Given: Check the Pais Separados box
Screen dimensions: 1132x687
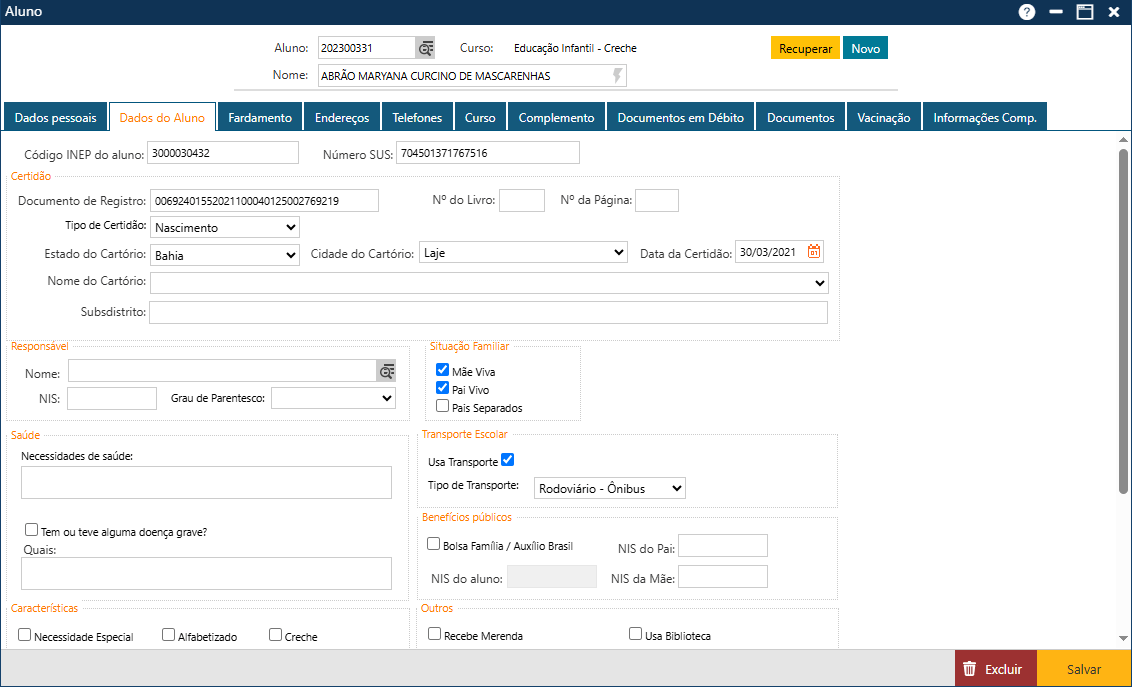Looking at the screenshot, I should (443, 406).
